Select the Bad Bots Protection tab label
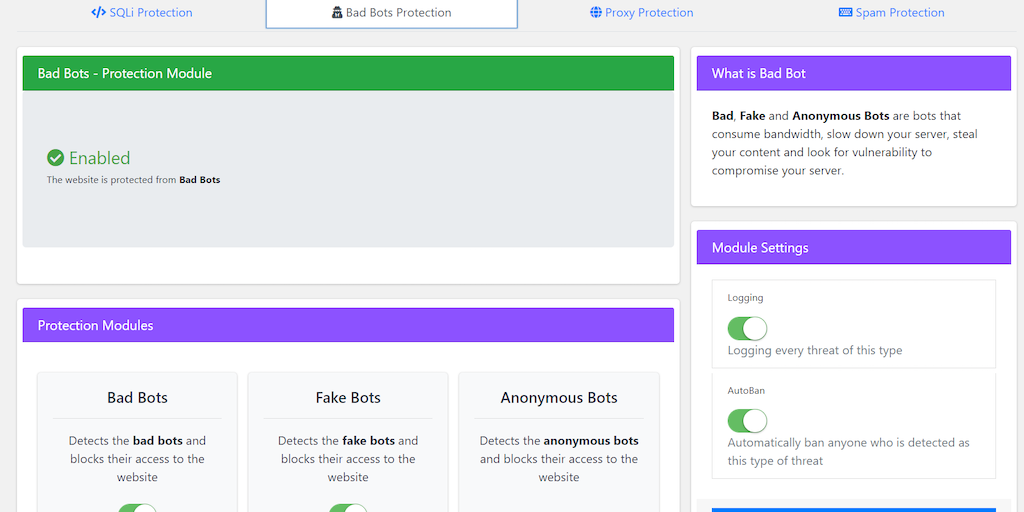Viewport: 1024px width, 512px height. point(398,13)
